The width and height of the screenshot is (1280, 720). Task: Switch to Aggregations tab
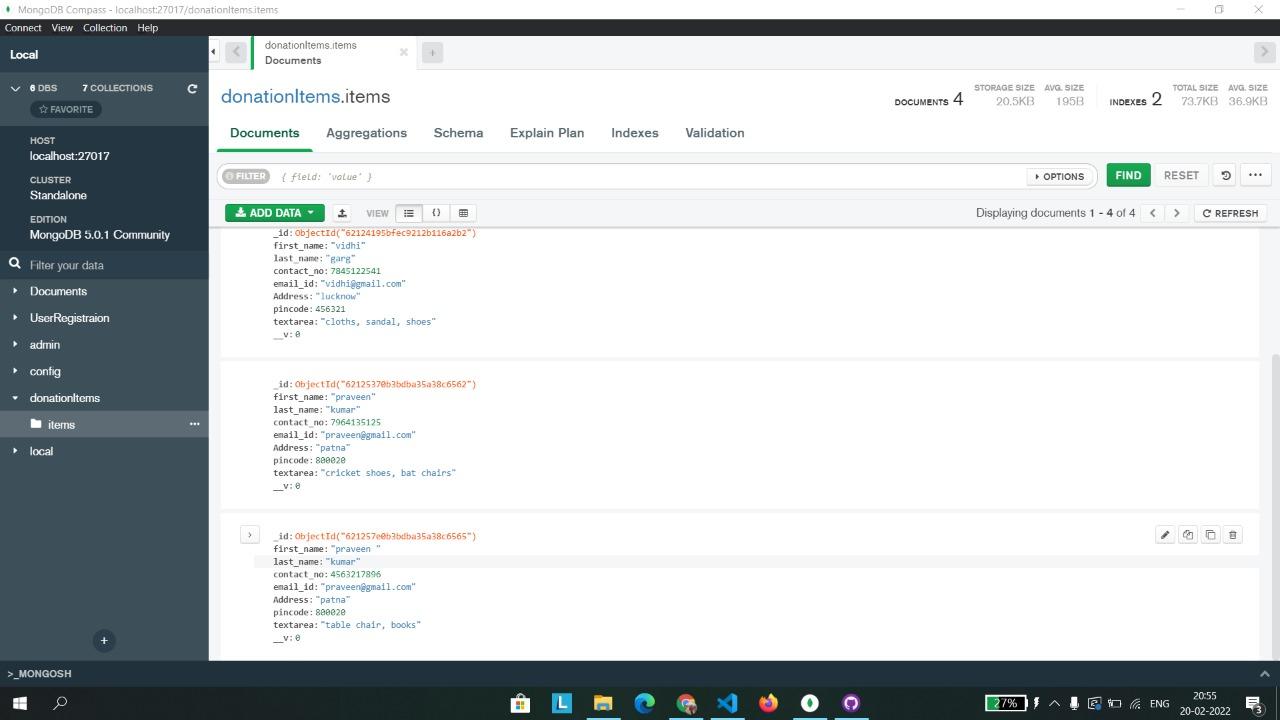tap(366, 133)
